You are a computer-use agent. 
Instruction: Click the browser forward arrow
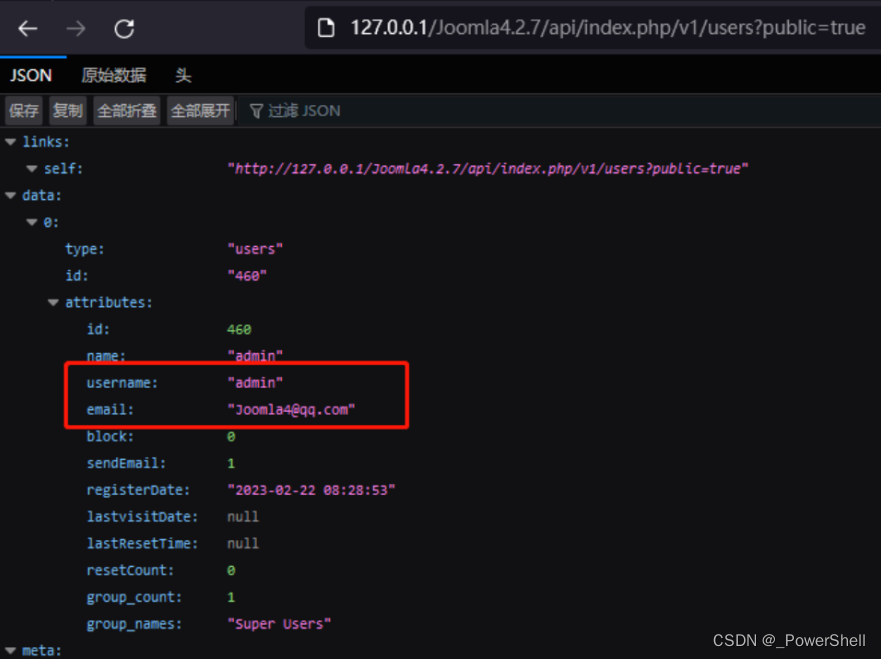76,28
